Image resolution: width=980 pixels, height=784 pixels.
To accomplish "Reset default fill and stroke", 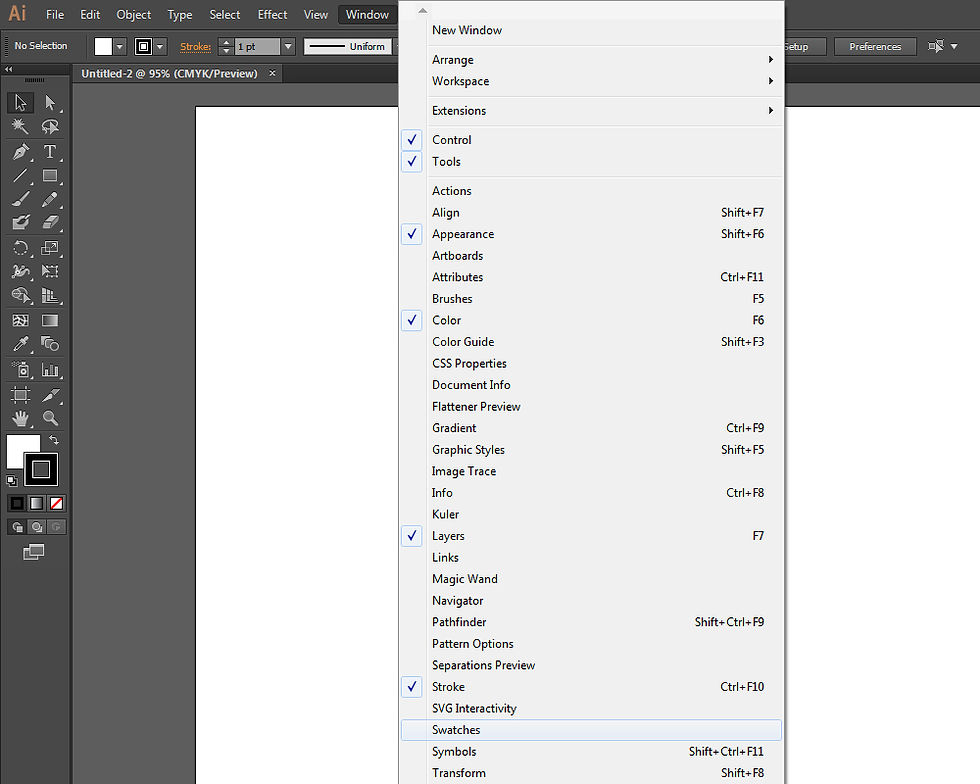I will [x=11, y=481].
